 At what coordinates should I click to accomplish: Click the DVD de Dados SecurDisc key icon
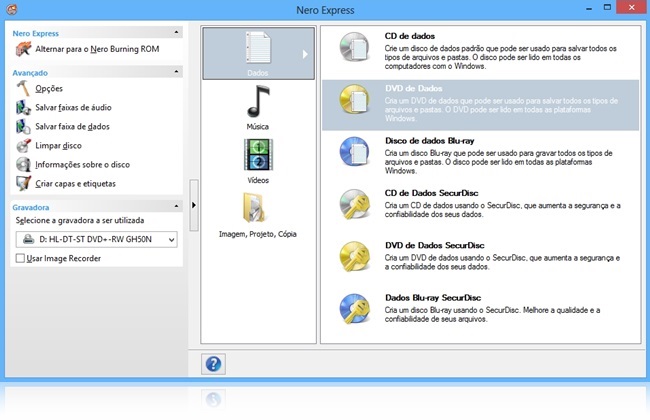354,256
